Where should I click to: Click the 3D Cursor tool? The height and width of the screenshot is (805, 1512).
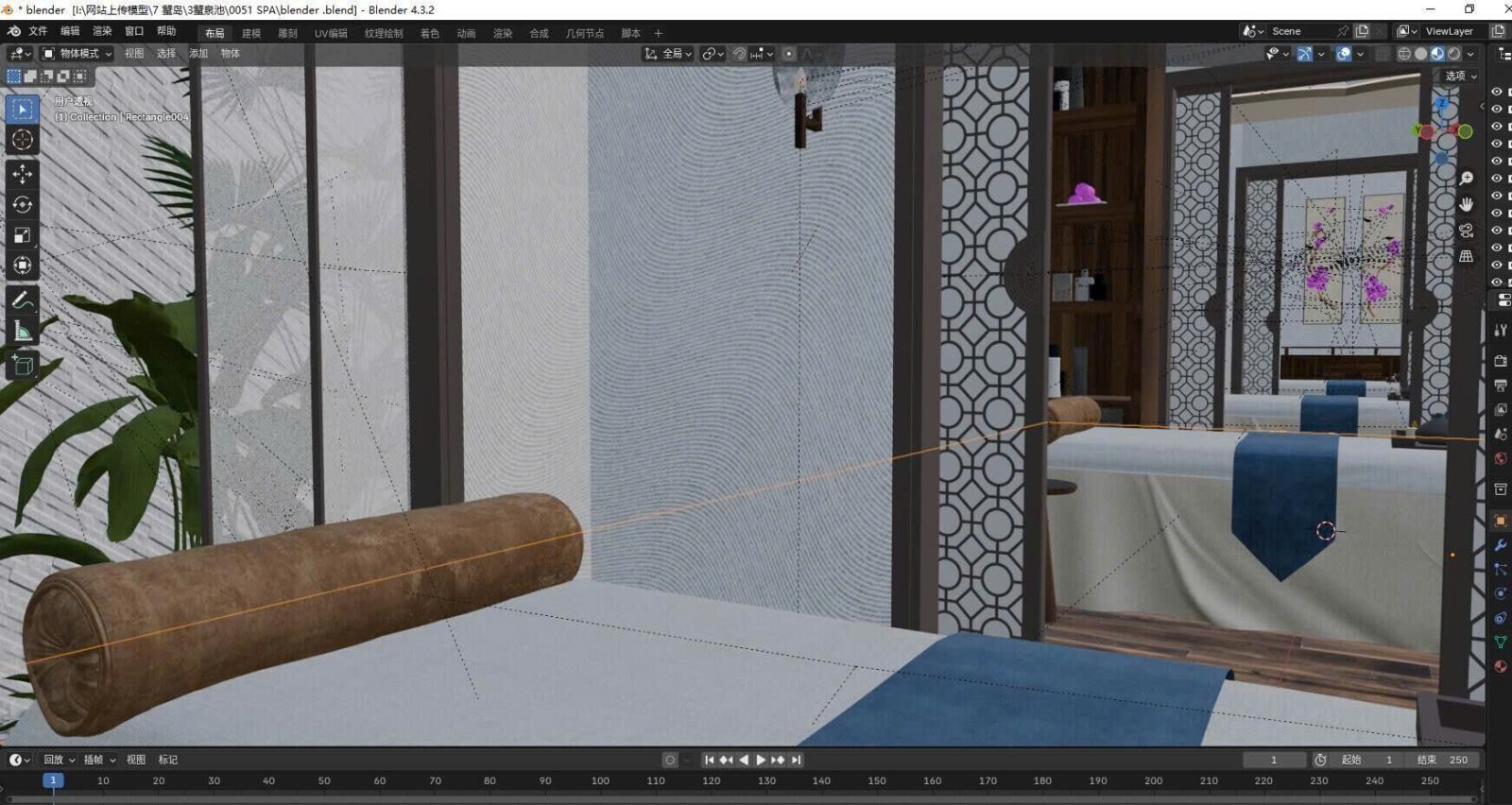pos(23,140)
